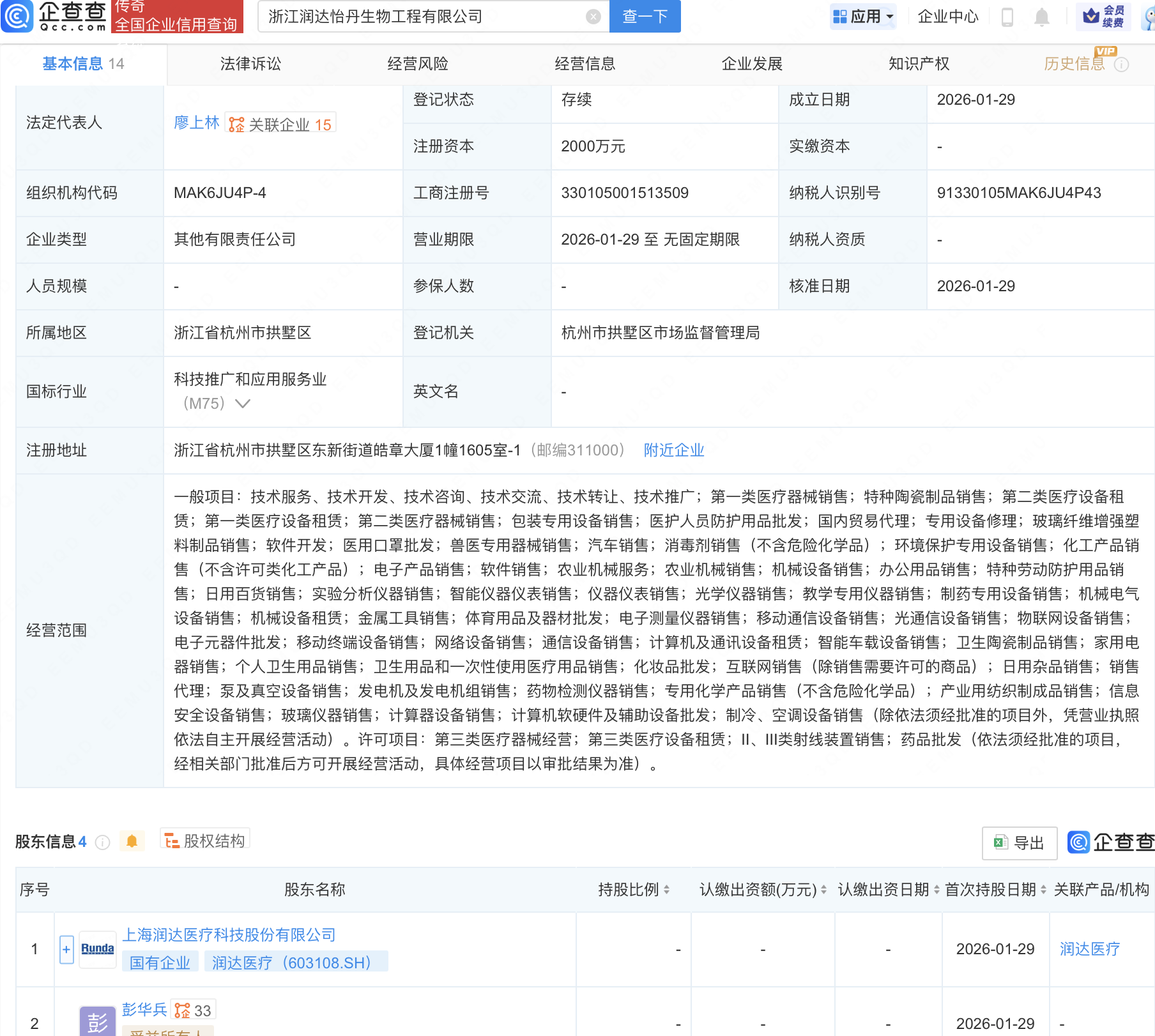This screenshot has width=1155, height=1036.
Task: Toggle sorting on the 认缴出资额 column
Action: tap(823, 889)
